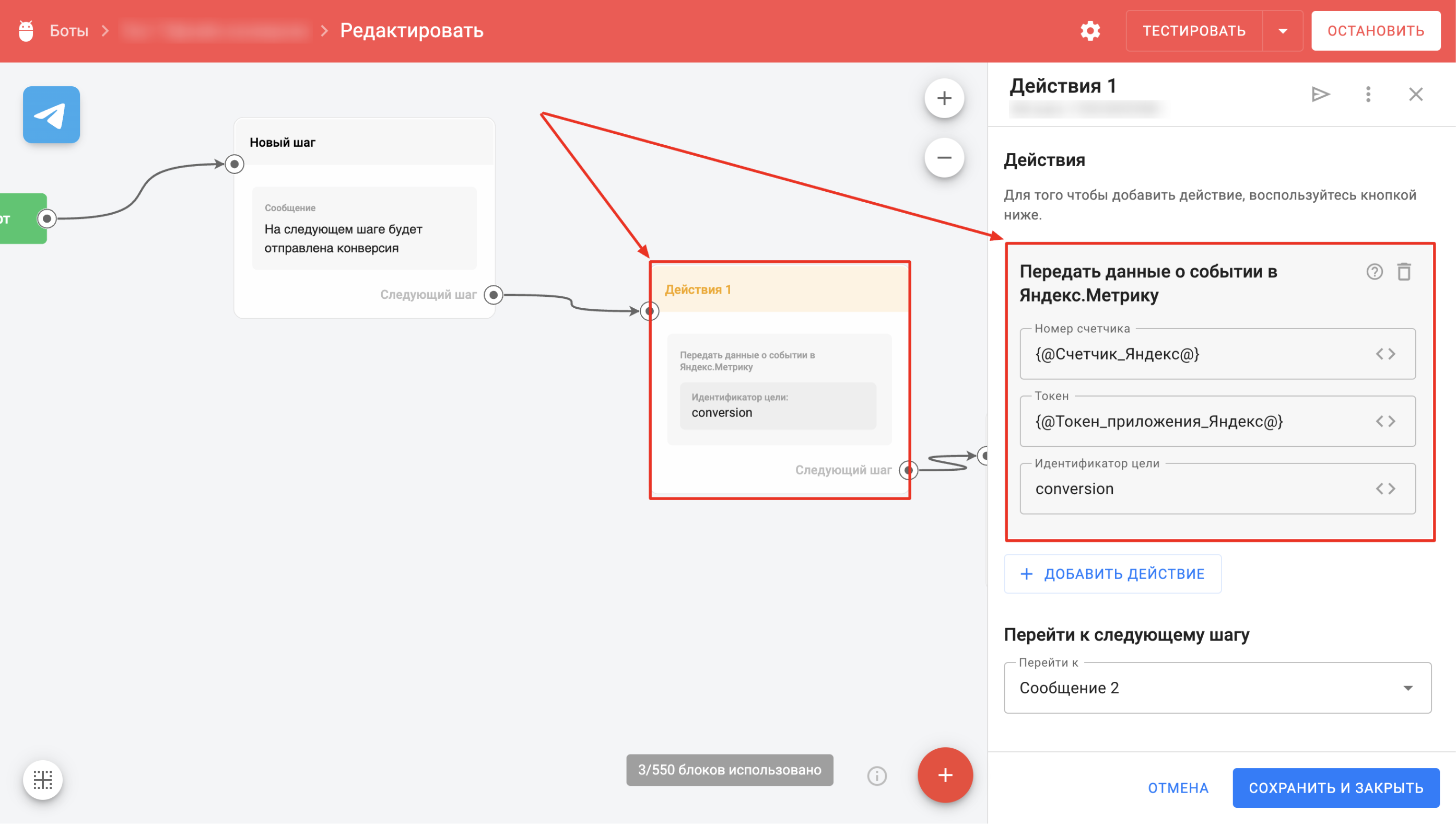Expand the Тестировать dropdown arrow
The width and height of the screenshot is (1456, 836).
[1283, 30]
